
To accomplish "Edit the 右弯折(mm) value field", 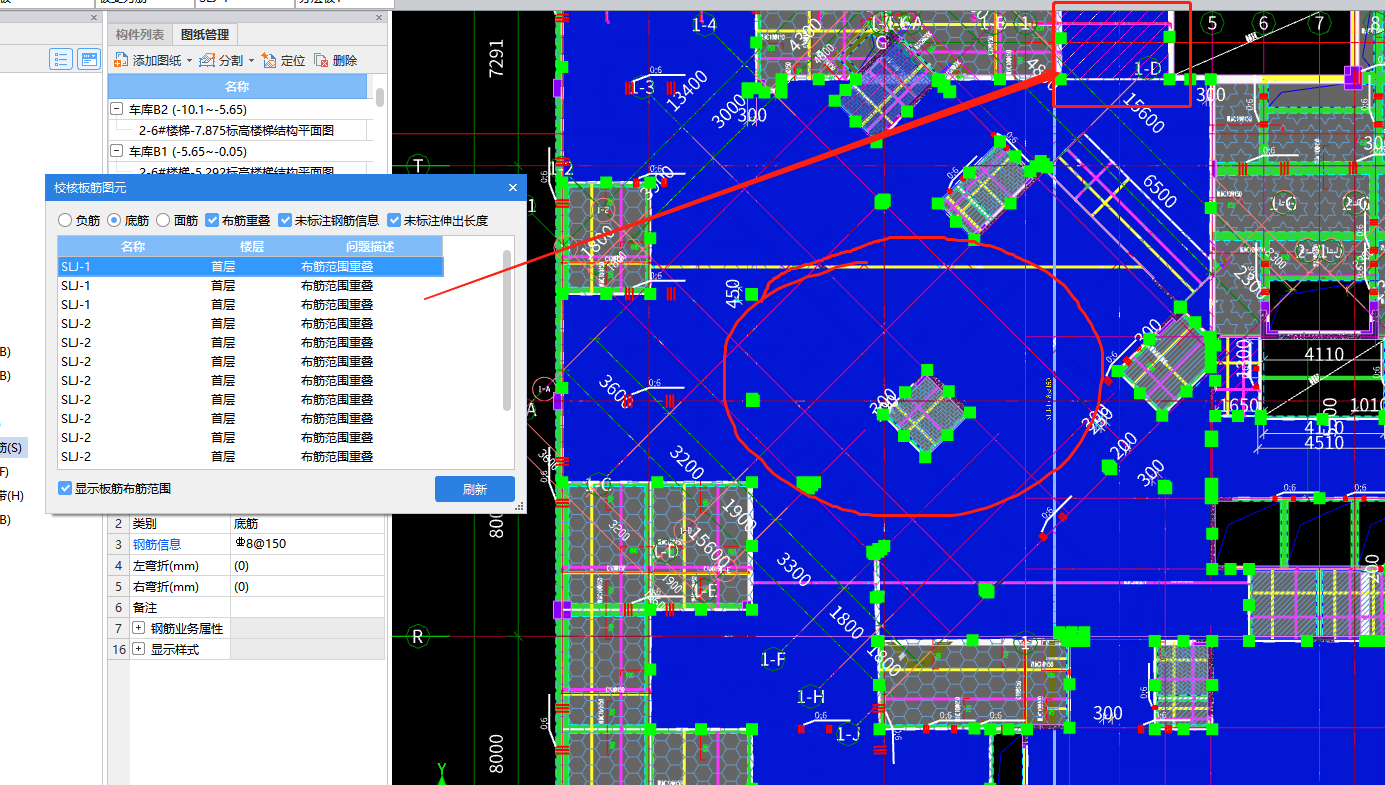I will point(307,586).
